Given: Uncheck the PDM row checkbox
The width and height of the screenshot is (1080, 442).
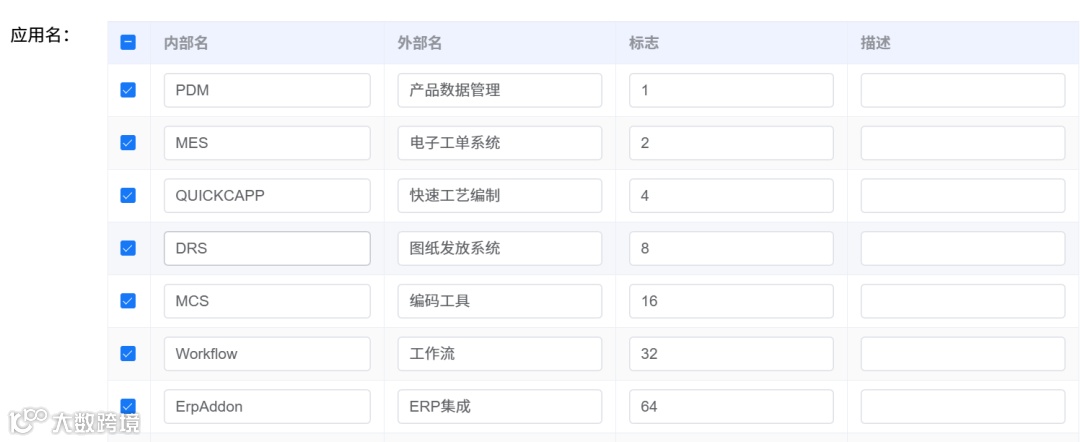Looking at the screenshot, I should click(x=128, y=90).
